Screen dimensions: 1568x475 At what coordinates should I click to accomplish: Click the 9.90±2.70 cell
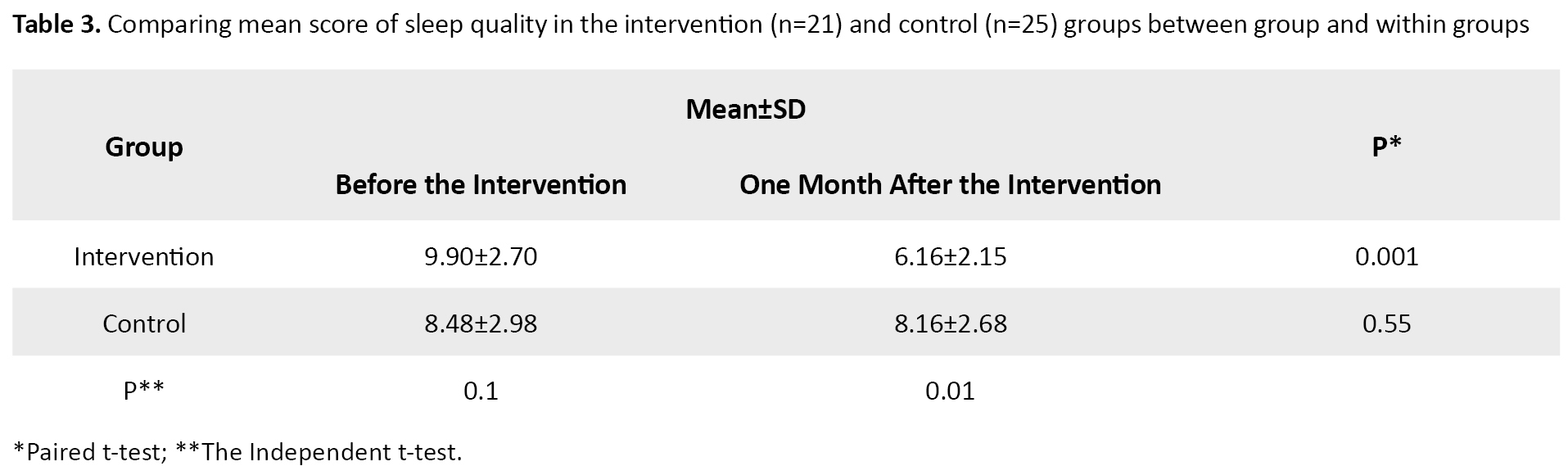point(481,257)
